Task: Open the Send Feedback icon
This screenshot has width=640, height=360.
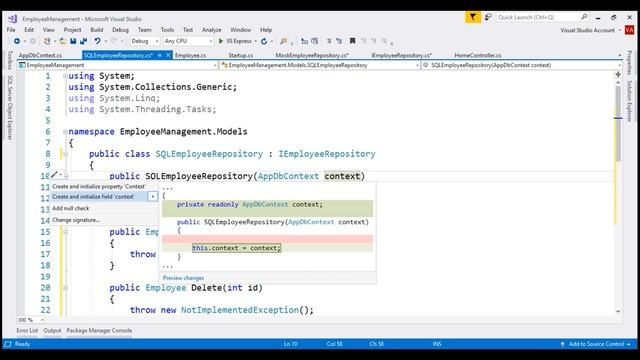Action: (x=488, y=17)
